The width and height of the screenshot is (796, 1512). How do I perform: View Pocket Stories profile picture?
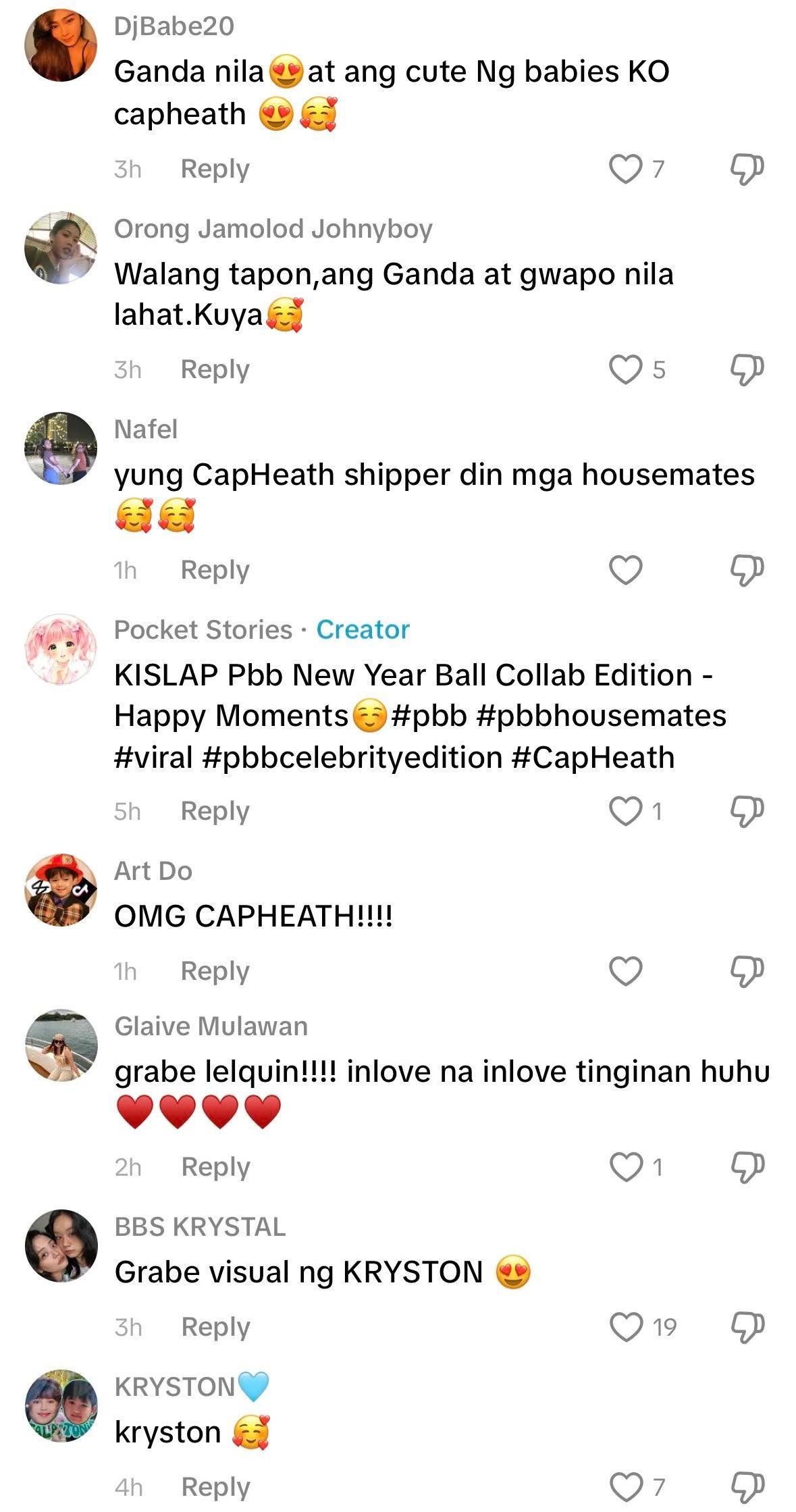61,649
